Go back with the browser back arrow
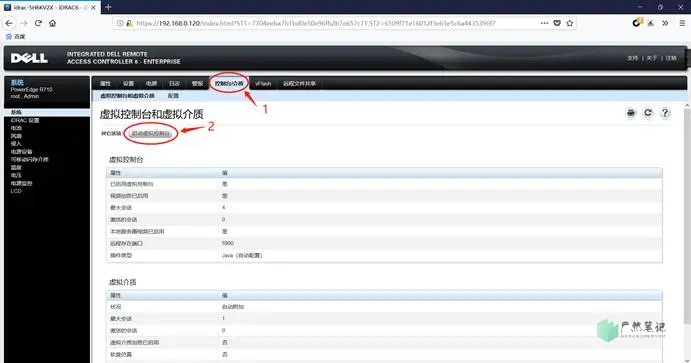Viewport: 691px width, 363px height. click(x=9, y=23)
